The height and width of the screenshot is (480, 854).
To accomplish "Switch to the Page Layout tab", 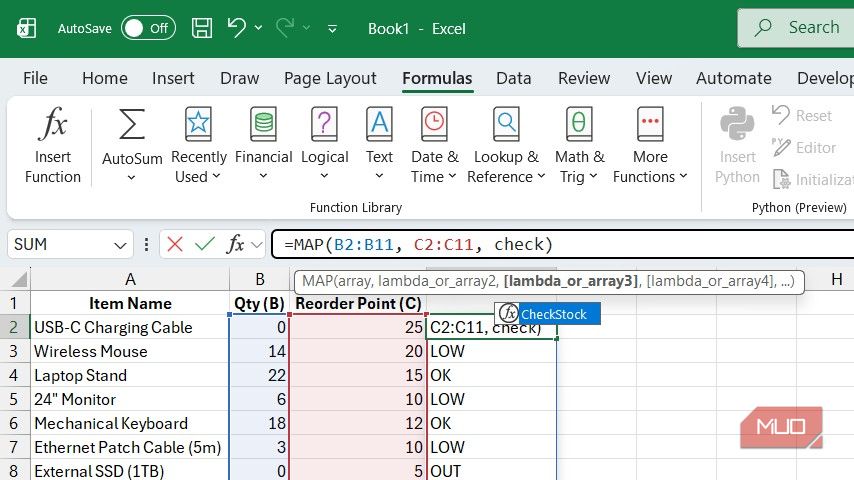I will coord(330,78).
